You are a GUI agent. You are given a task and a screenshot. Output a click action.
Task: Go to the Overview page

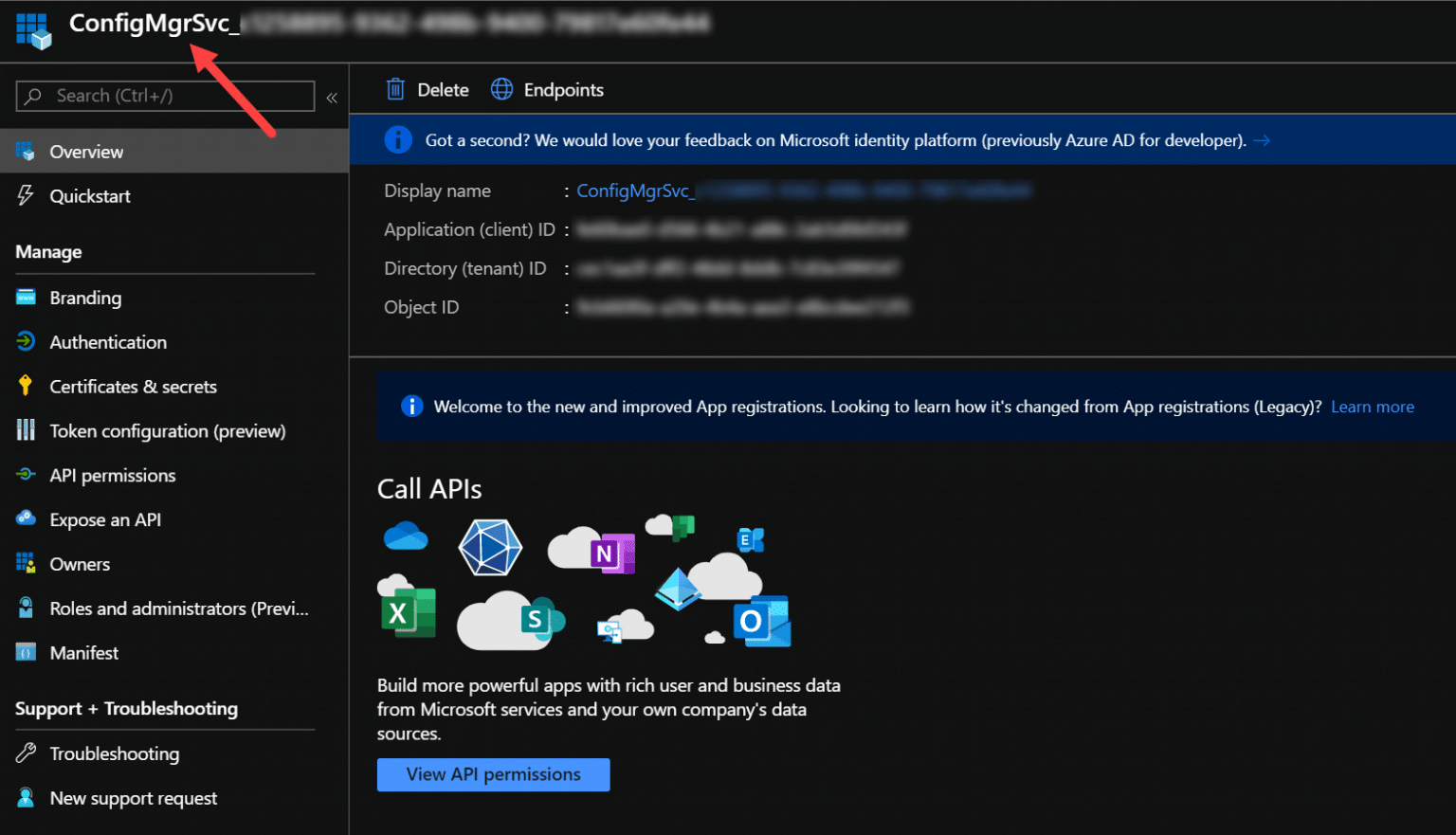point(86,151)
